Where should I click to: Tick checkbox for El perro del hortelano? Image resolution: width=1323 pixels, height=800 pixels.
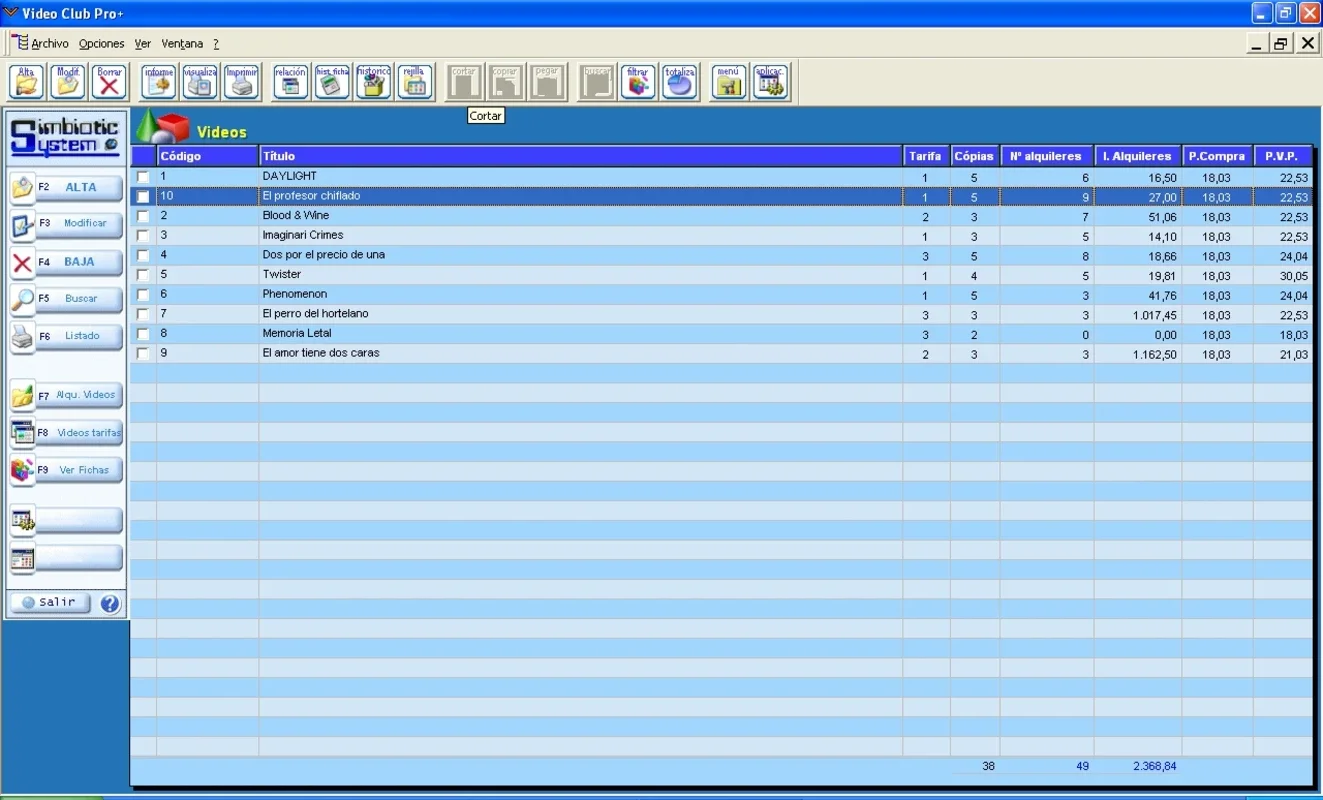coord(143,315)
